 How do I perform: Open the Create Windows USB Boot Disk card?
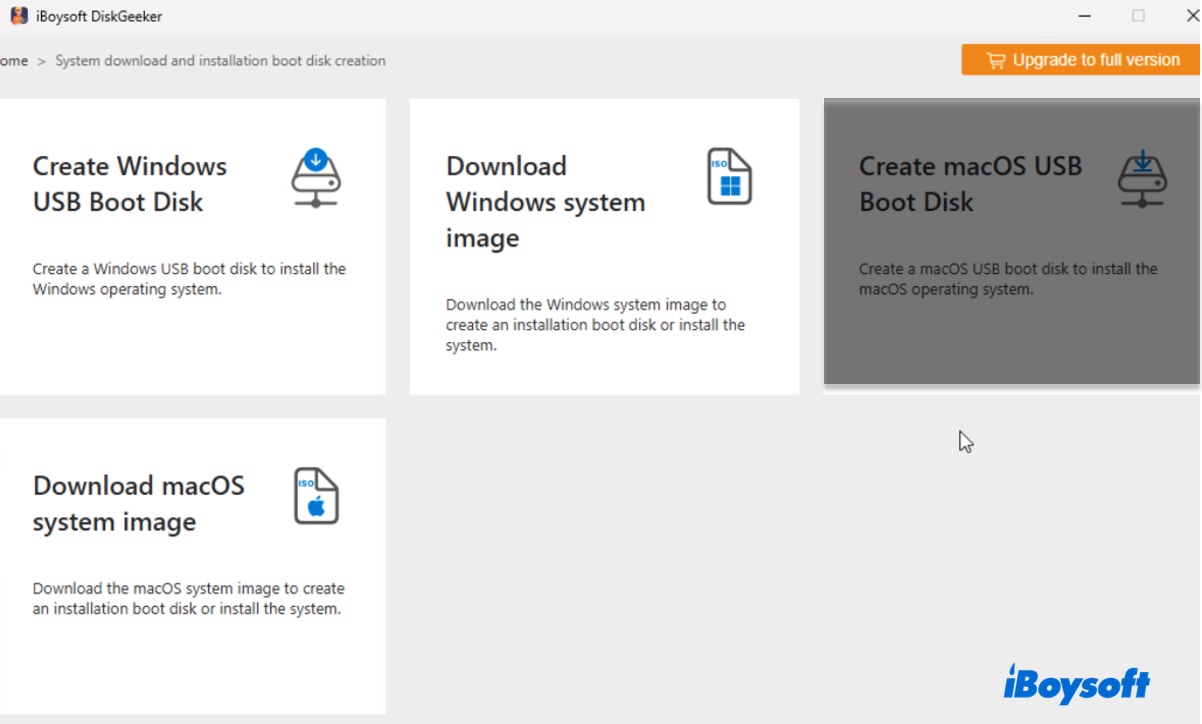193,245
